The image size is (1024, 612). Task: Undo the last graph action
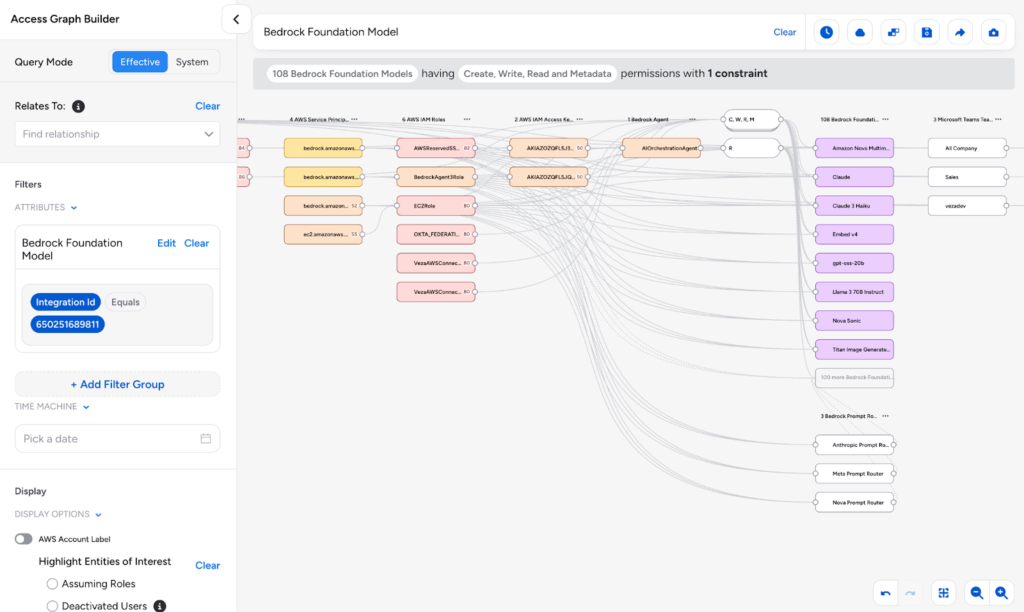click(886, 593)
